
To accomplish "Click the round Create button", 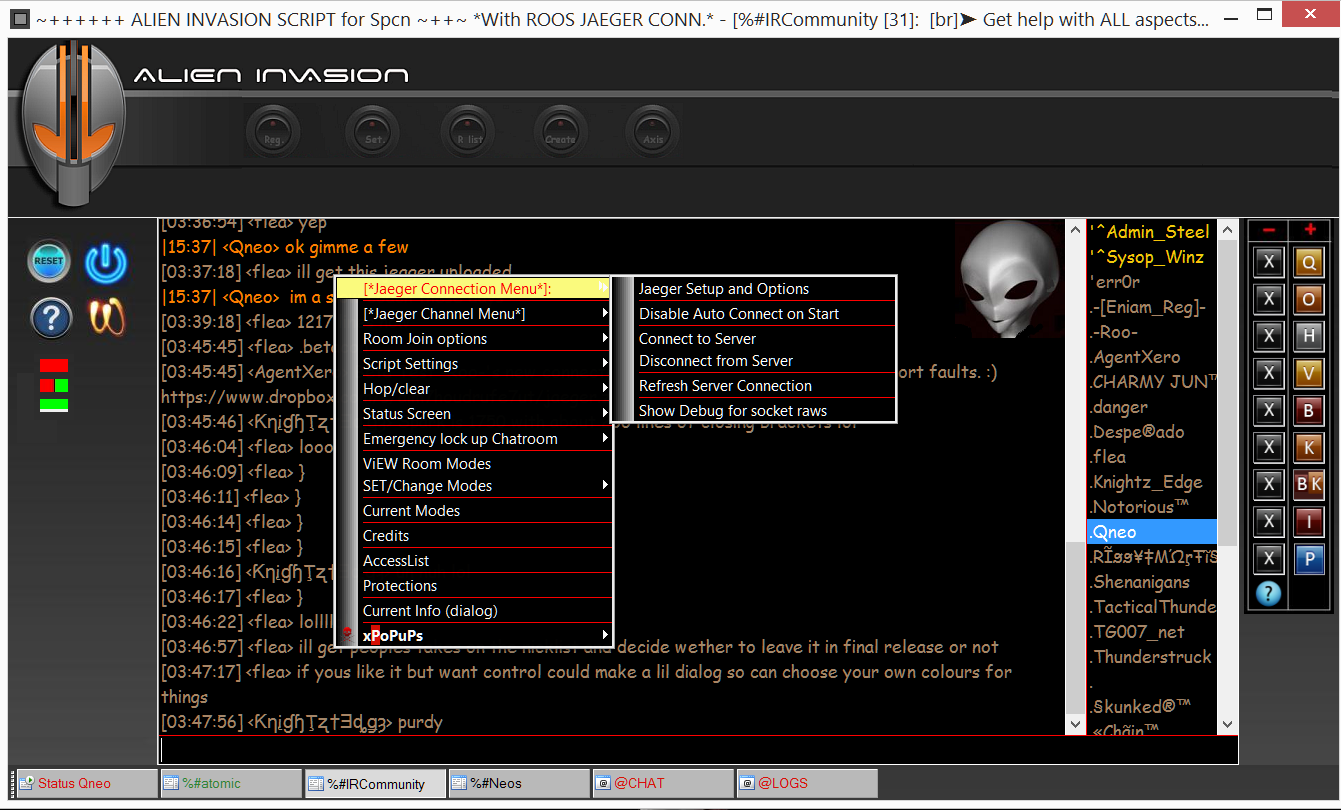I will click(x=560, y=132).
